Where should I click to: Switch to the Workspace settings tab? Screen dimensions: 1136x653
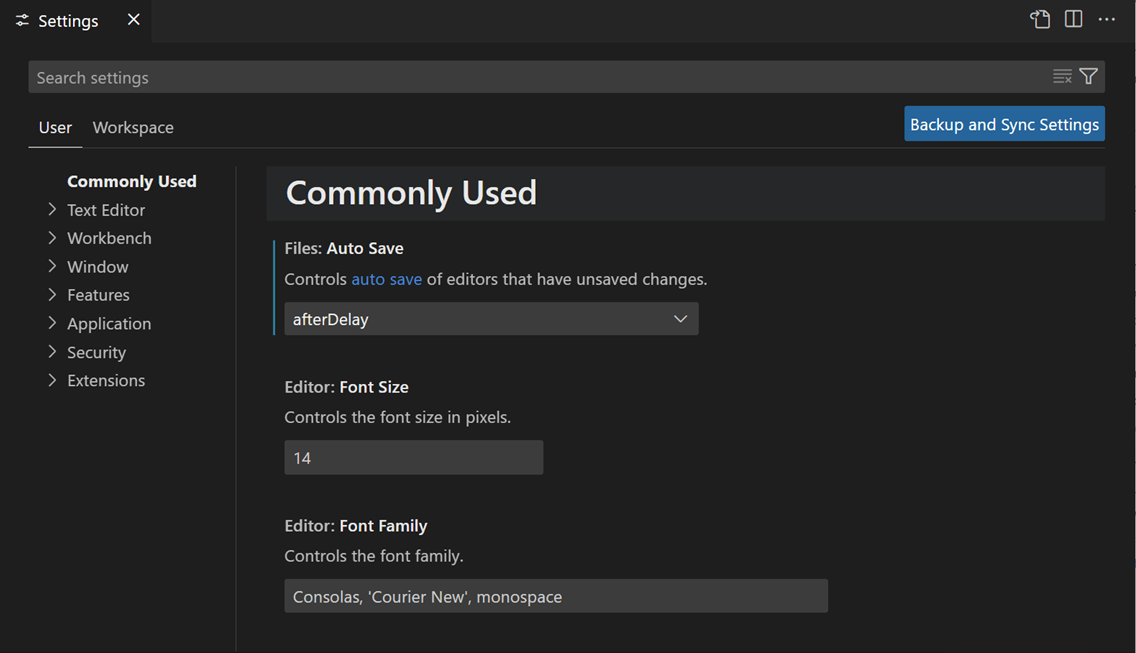133,127
